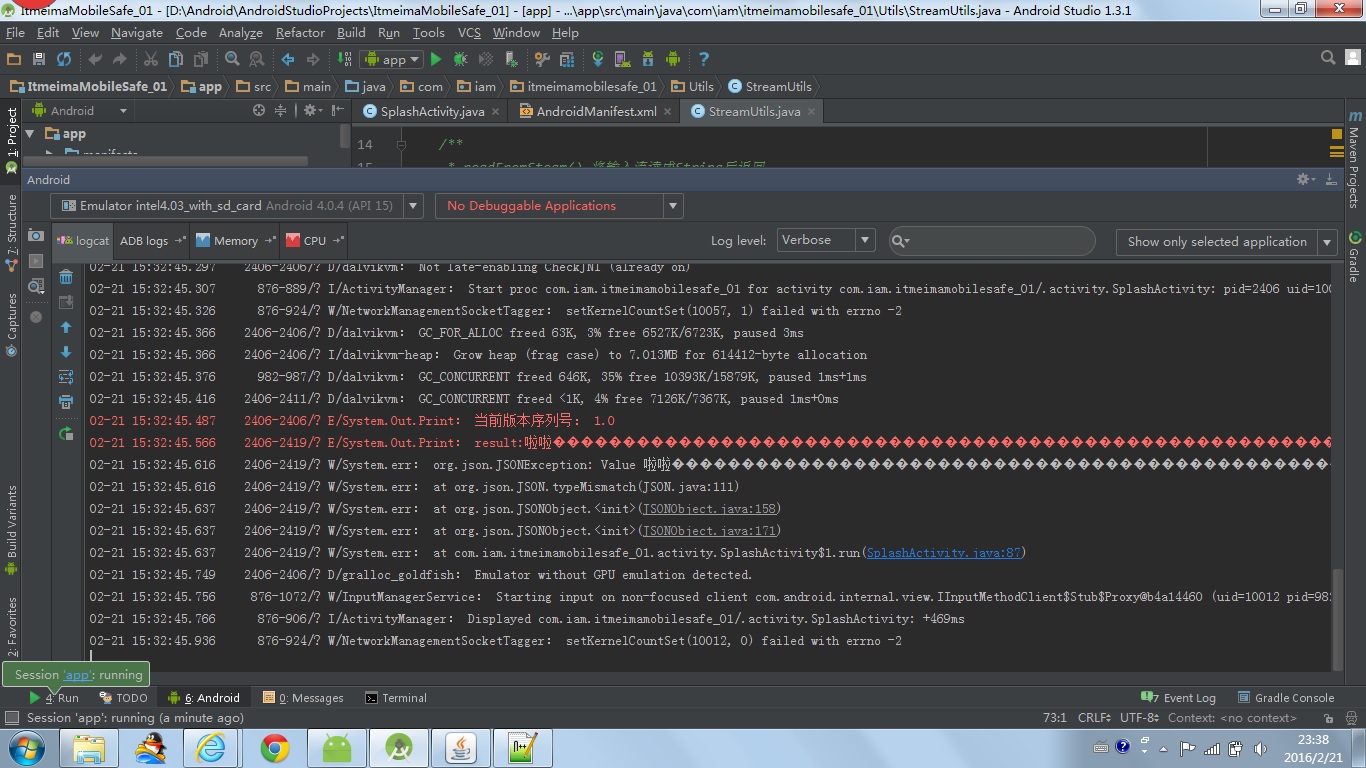Open the AVD Manager icon
This screenshot has height=768, width=1366.
coord(621,59)
